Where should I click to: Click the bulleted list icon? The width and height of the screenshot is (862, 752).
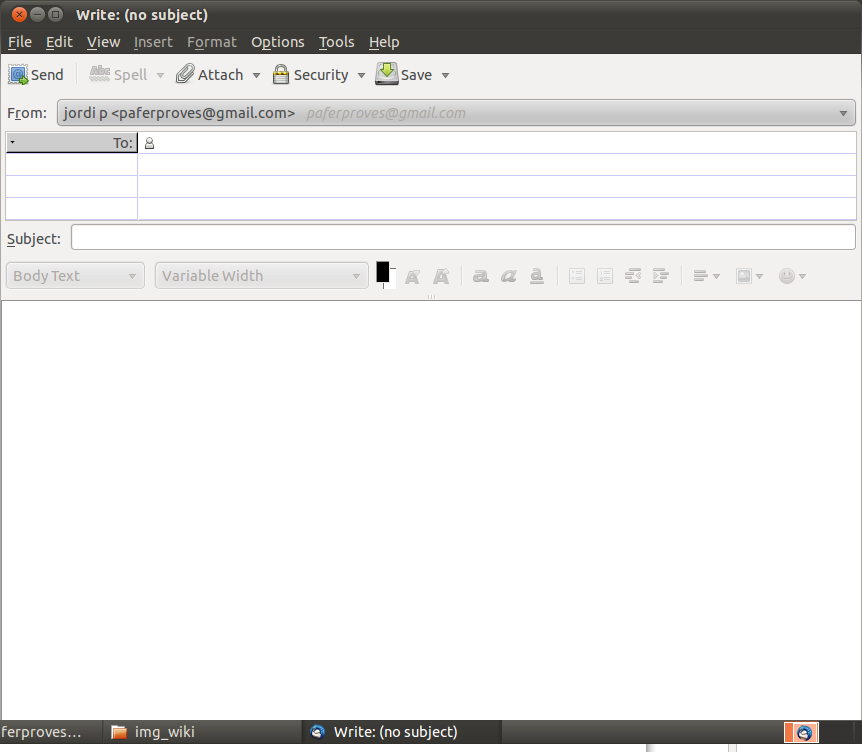coord(577,276)
